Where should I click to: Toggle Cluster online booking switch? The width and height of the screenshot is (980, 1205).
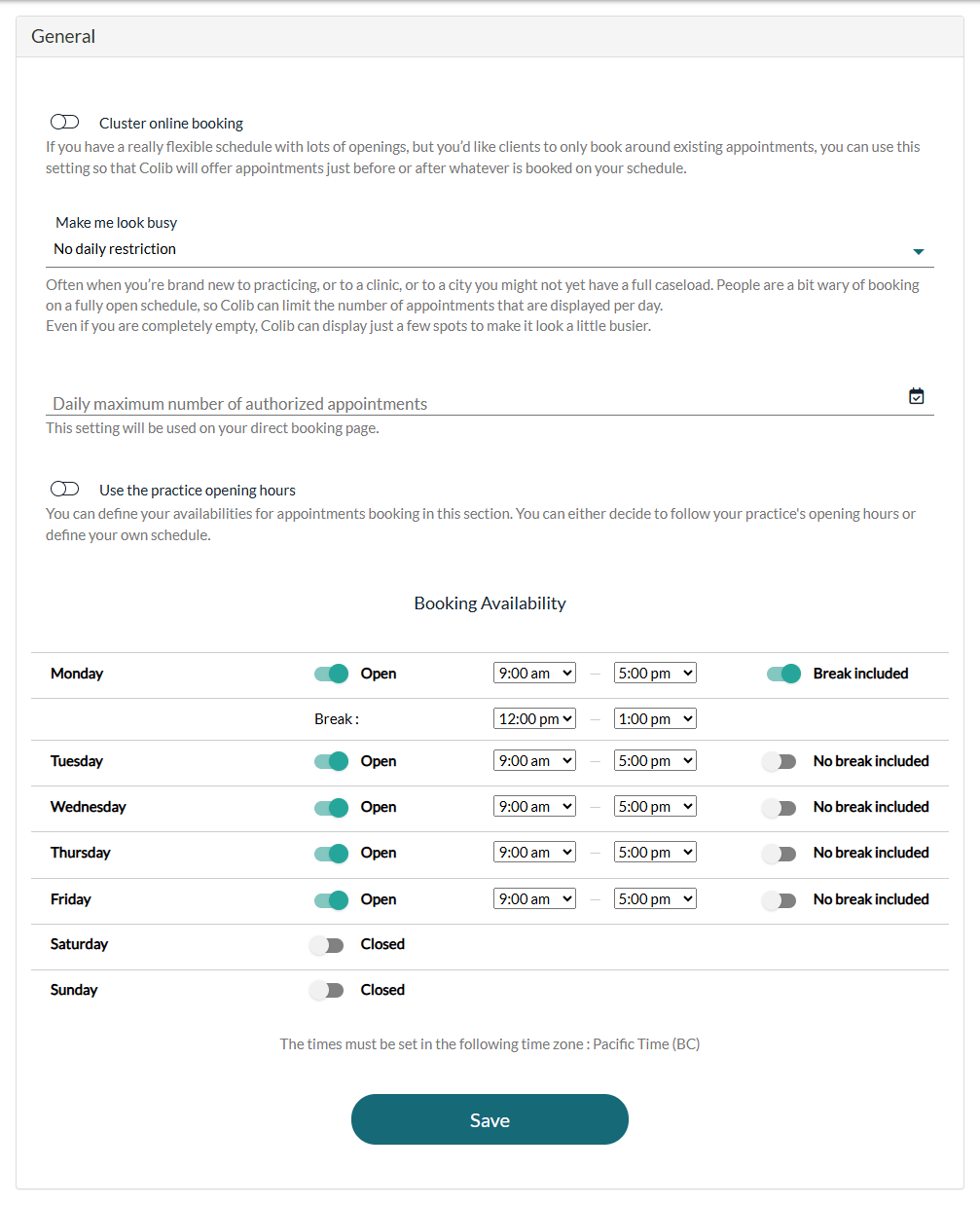(x=64, y=122)
